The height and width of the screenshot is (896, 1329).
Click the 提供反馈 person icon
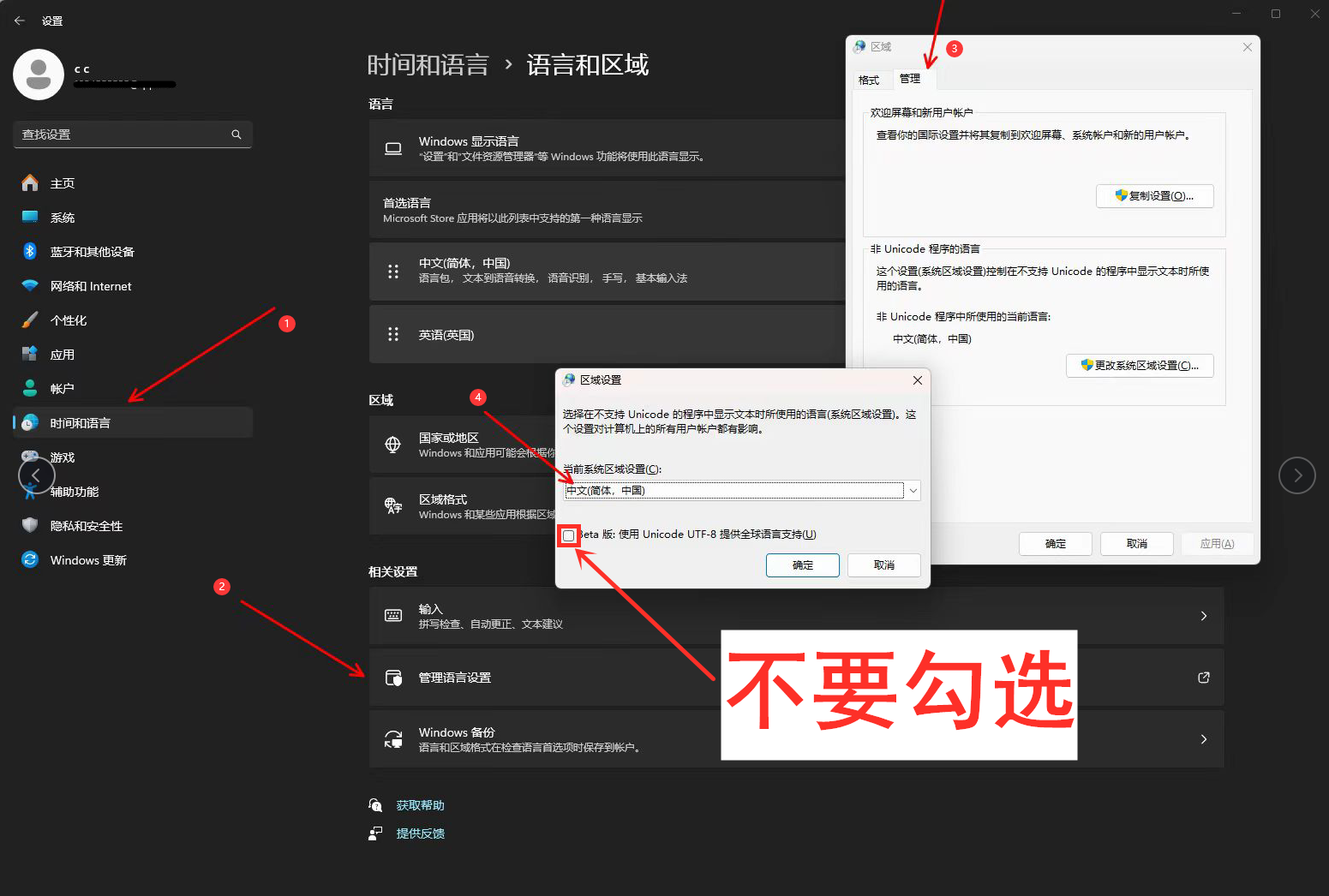[x=375, y=833]
